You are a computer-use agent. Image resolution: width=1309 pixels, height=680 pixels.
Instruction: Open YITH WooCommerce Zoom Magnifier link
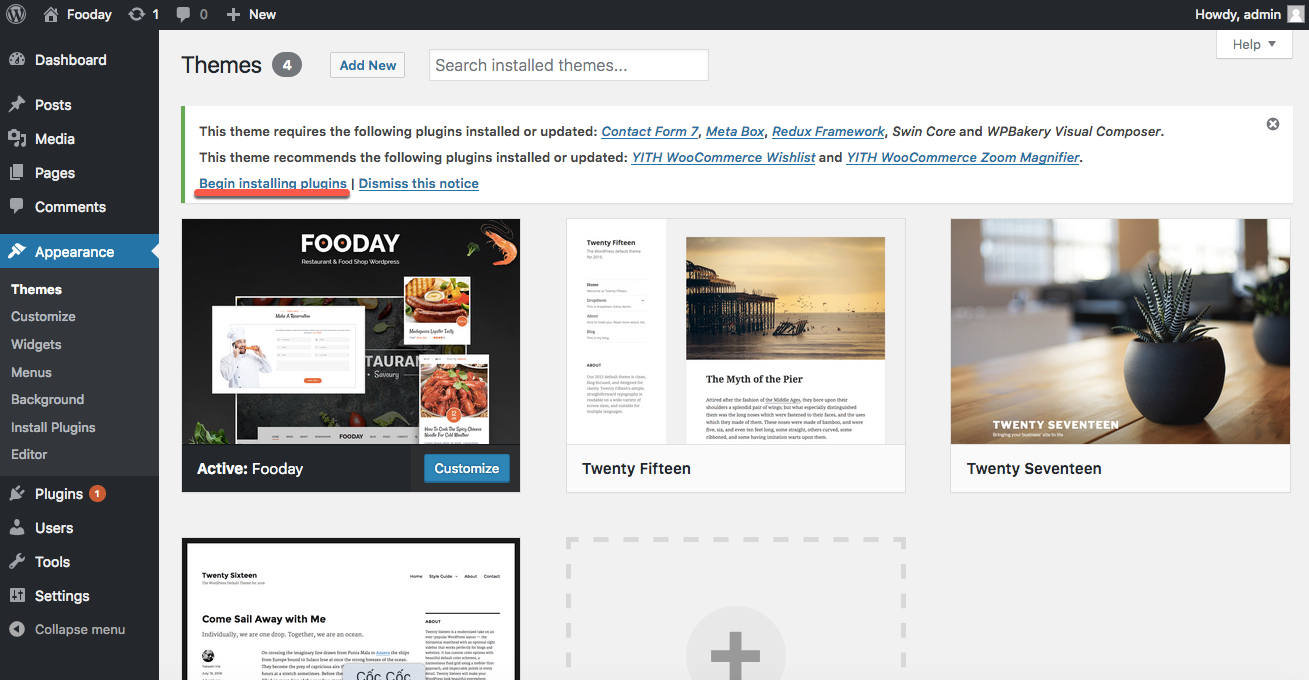point(963,157)
